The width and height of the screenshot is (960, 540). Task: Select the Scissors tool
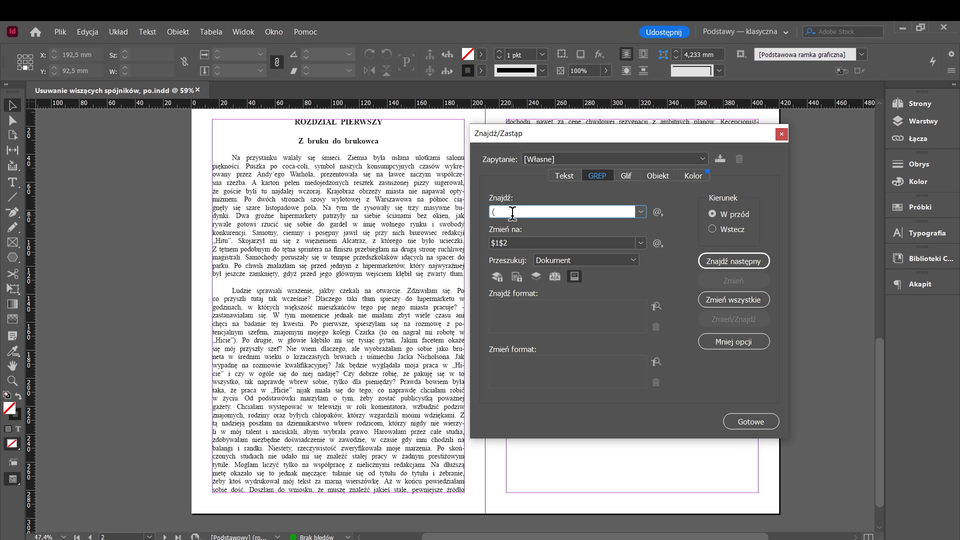12,273
